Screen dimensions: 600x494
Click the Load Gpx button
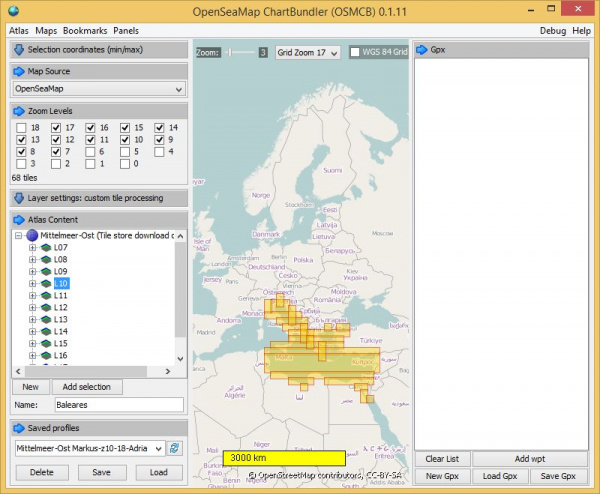(x=503, y=476)
